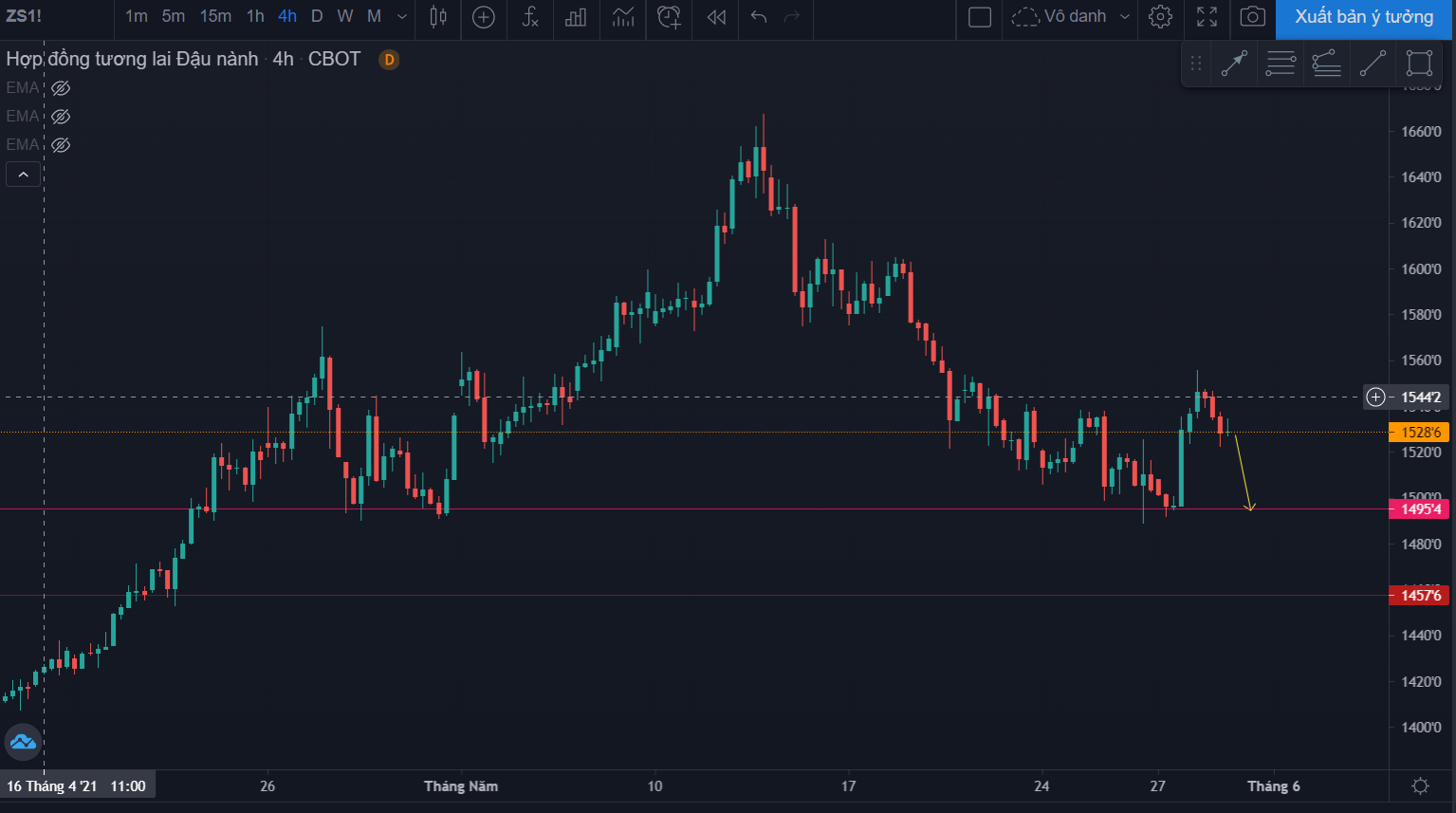
Task: Open price scale settings gear at bottom right
Action: [1420, 785]
